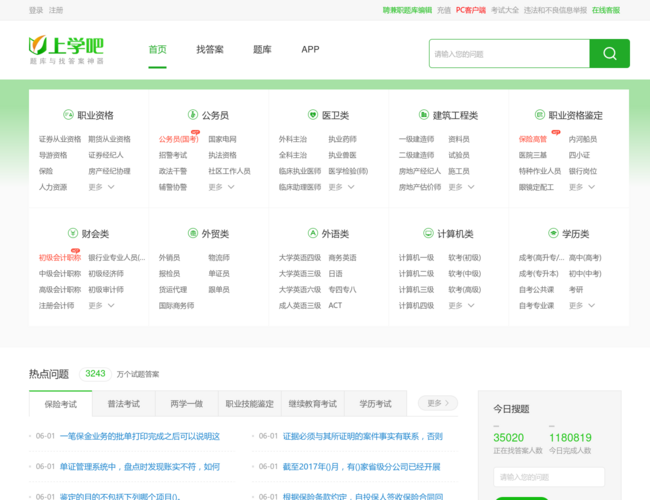Image resolution: width=650 pixels, height=500 pixels.
Task: Open 充值 link at top
Action: (x=444, y=10)
